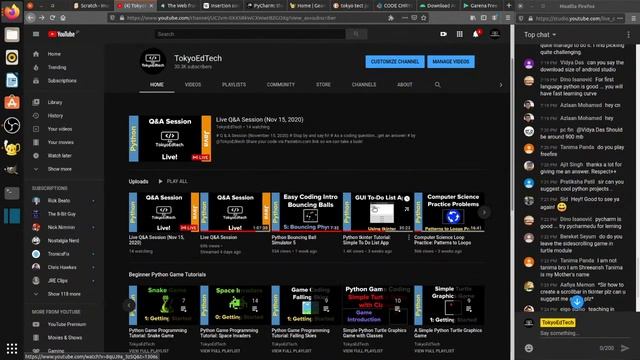This screenshot has width=640, height=360.
Task: Open Firefox from the Ubuntu dock
Action: click(x=11, y=12)
